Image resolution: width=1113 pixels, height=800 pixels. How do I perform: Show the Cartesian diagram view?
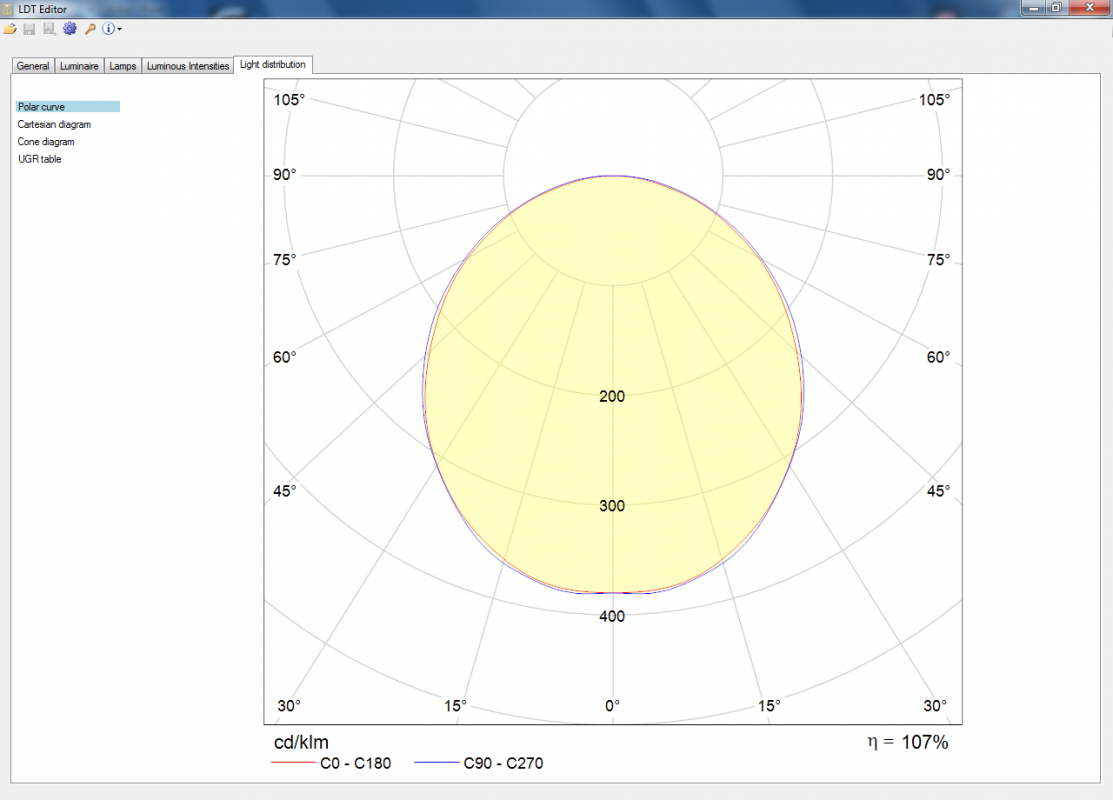coord(54,124)
